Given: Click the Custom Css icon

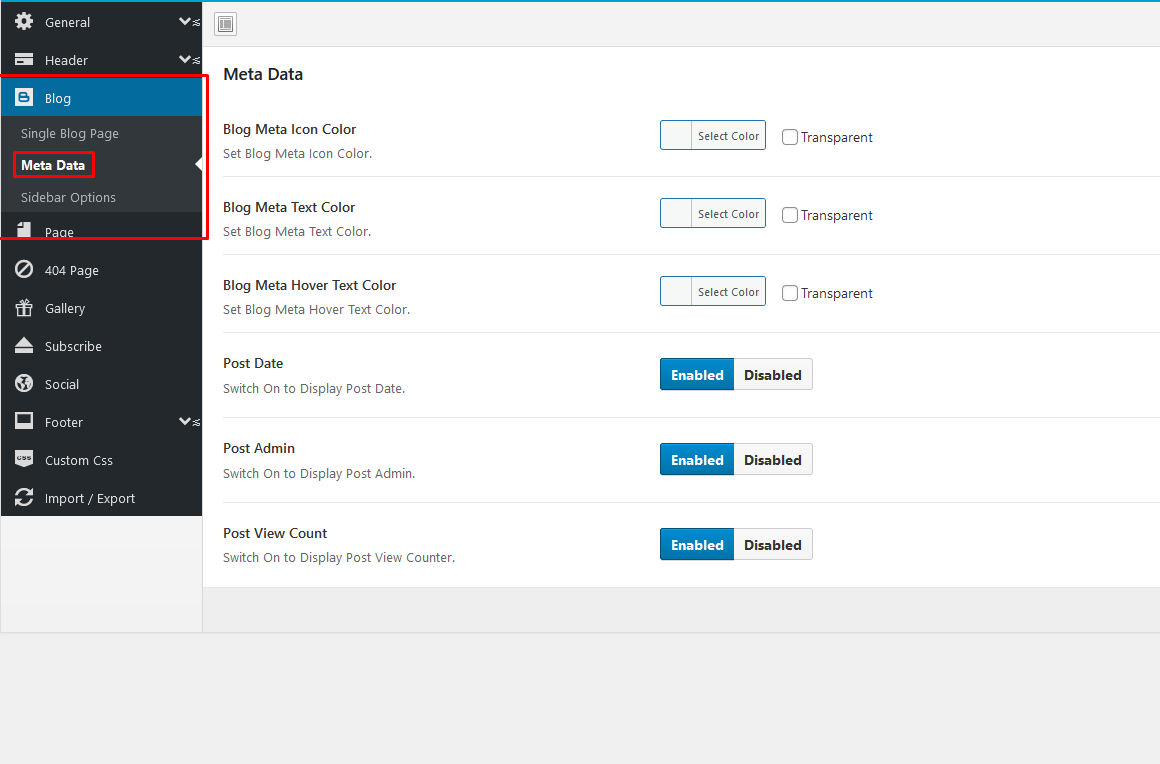Looking at the screenshot, I should [24, 460].
